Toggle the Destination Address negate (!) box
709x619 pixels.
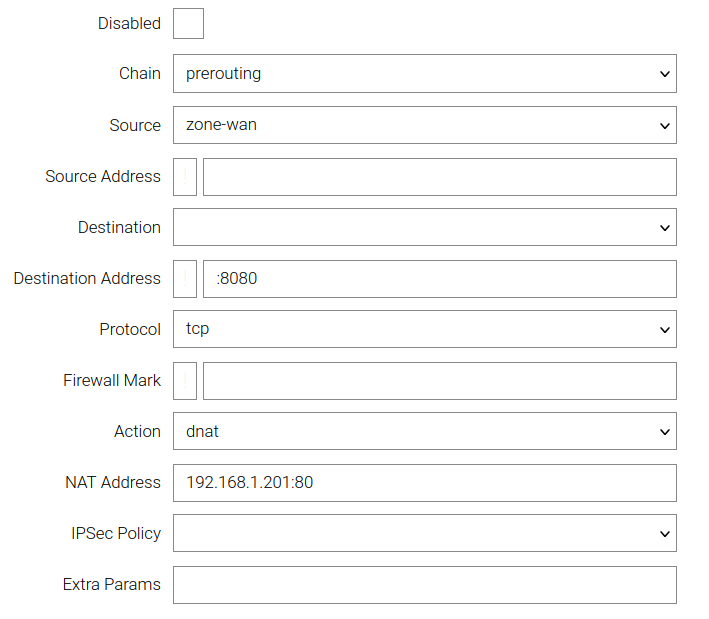click(185, 279)
